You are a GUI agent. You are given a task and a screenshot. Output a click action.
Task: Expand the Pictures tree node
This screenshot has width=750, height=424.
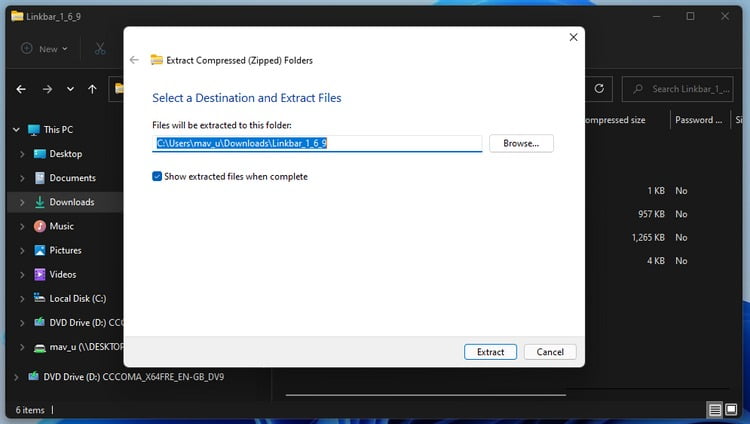[x=22, y=250]
